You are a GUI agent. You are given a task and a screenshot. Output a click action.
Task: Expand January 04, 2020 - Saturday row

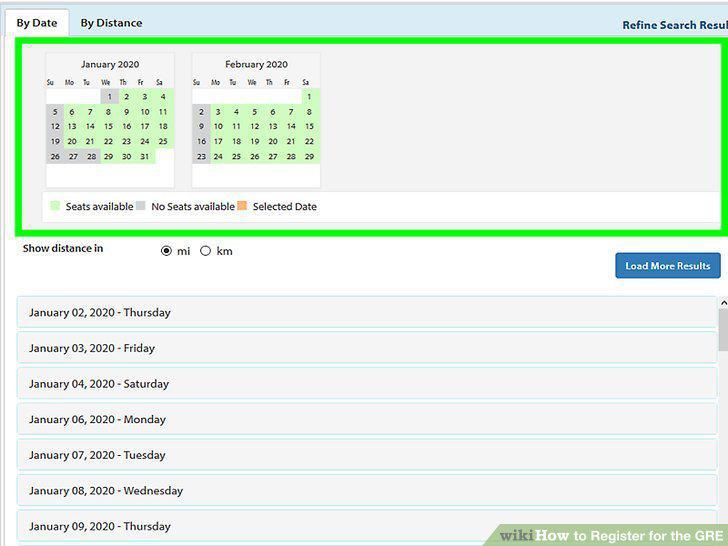pyautogui.click(x=367, y=384)
